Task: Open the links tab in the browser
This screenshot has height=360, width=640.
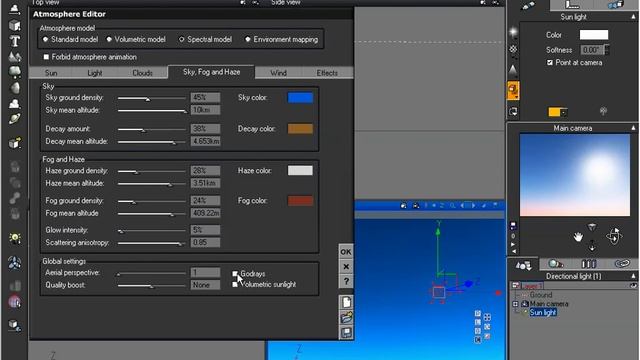Action: click(622, 264)
